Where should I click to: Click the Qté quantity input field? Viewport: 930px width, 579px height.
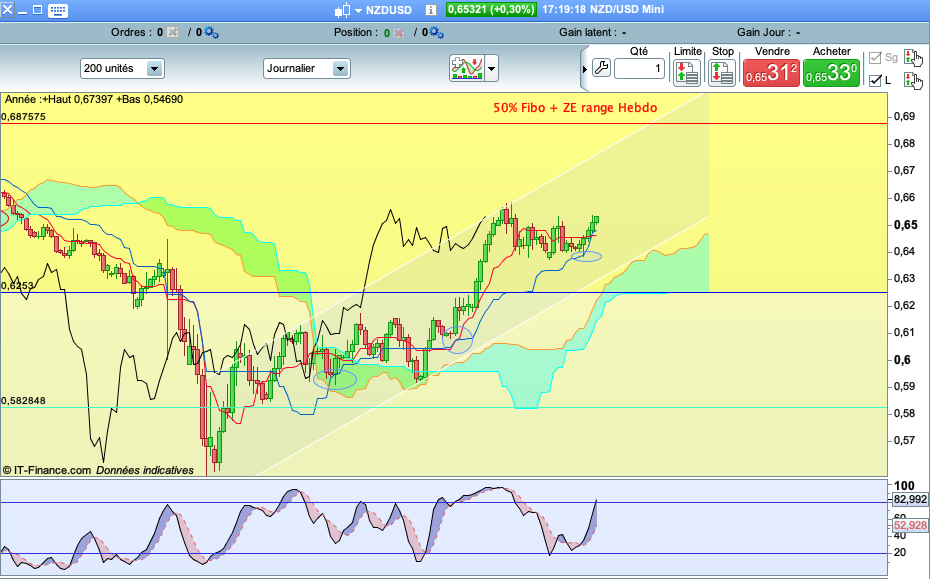pos(639,68)
